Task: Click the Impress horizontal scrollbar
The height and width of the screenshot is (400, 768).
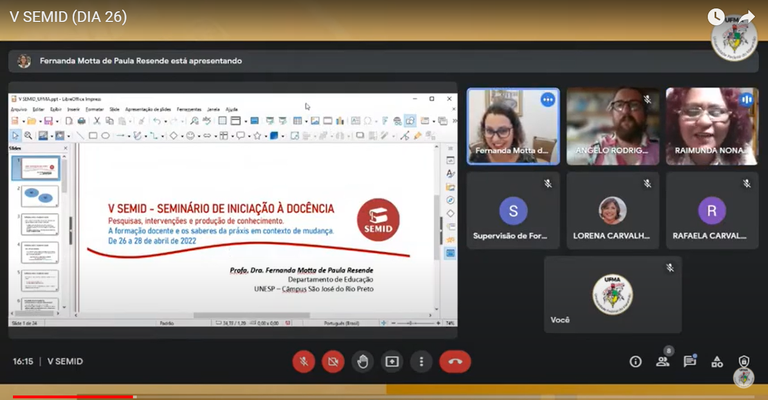Action: [x=253, y=315]
